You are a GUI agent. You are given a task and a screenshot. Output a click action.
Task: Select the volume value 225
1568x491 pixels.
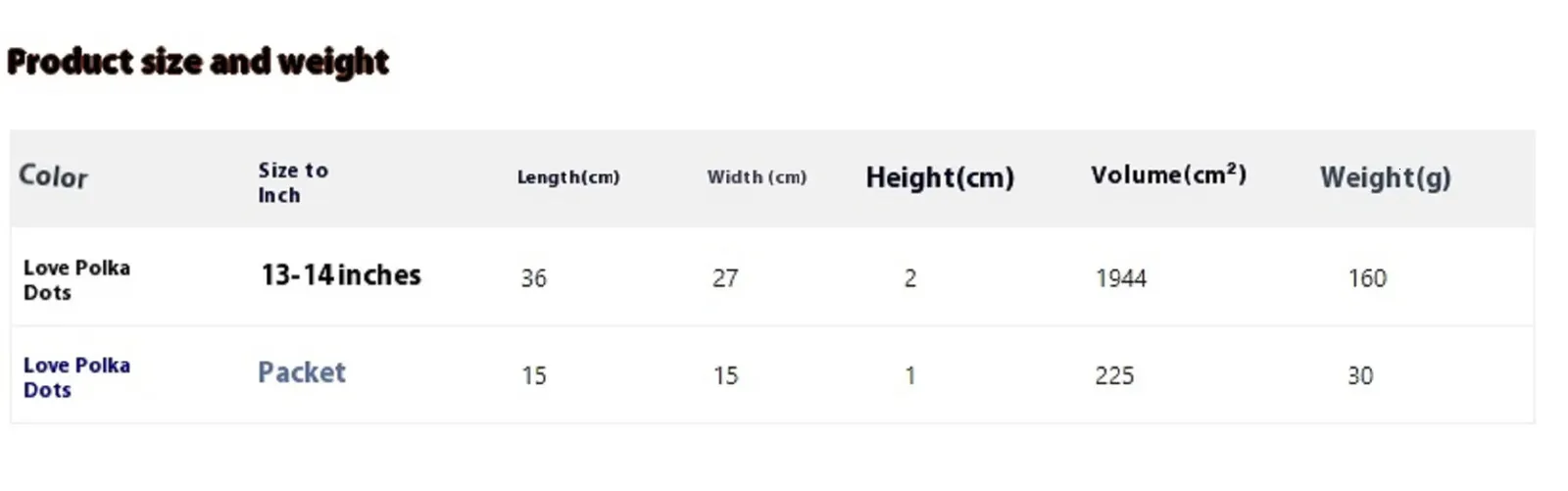1114,375
